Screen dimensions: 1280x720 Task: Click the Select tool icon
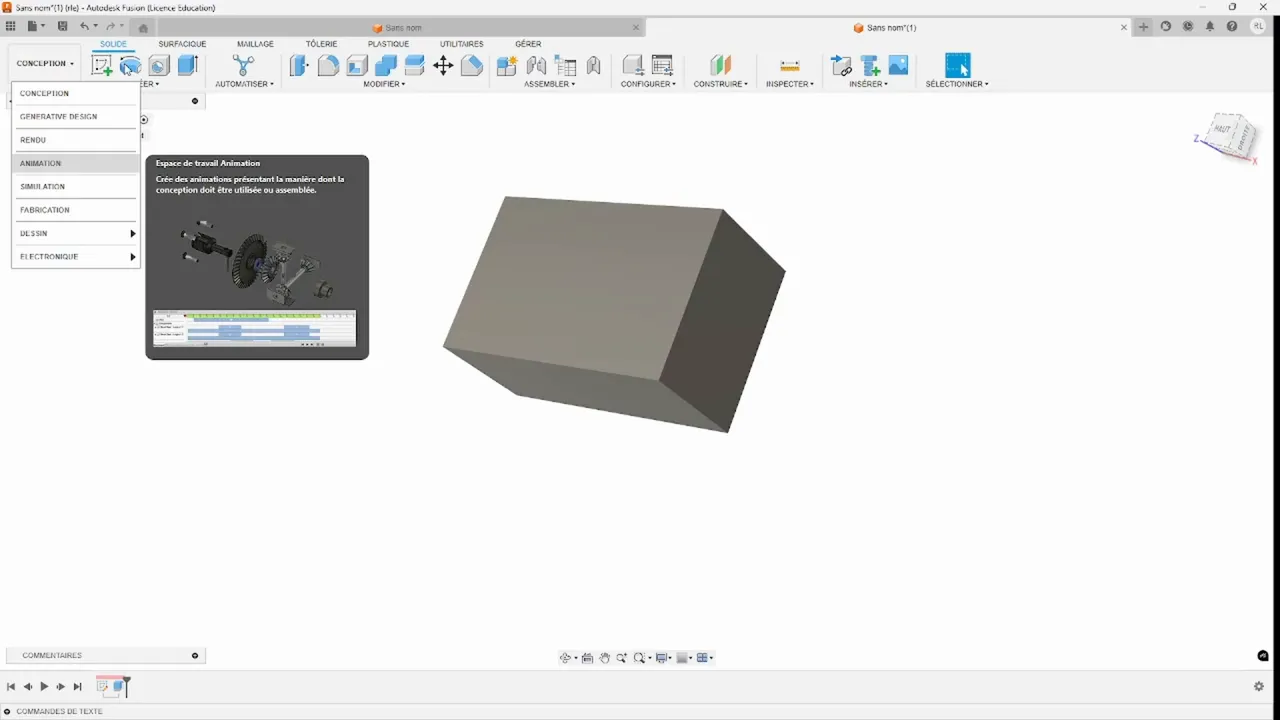pyautogui.click(x=957, y=66)
